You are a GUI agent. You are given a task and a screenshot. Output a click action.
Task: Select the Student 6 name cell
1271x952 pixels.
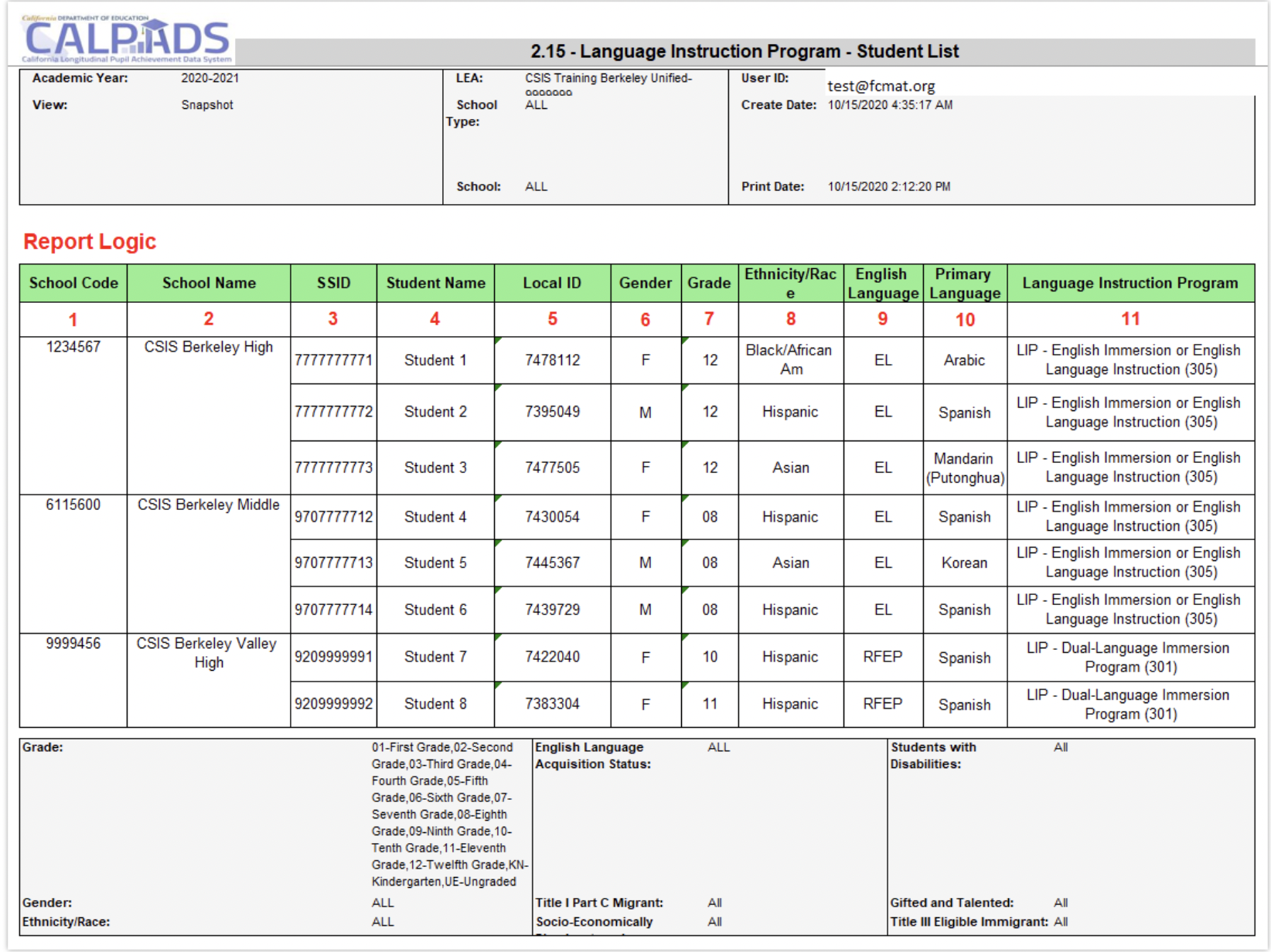click(x=435, y=610)
